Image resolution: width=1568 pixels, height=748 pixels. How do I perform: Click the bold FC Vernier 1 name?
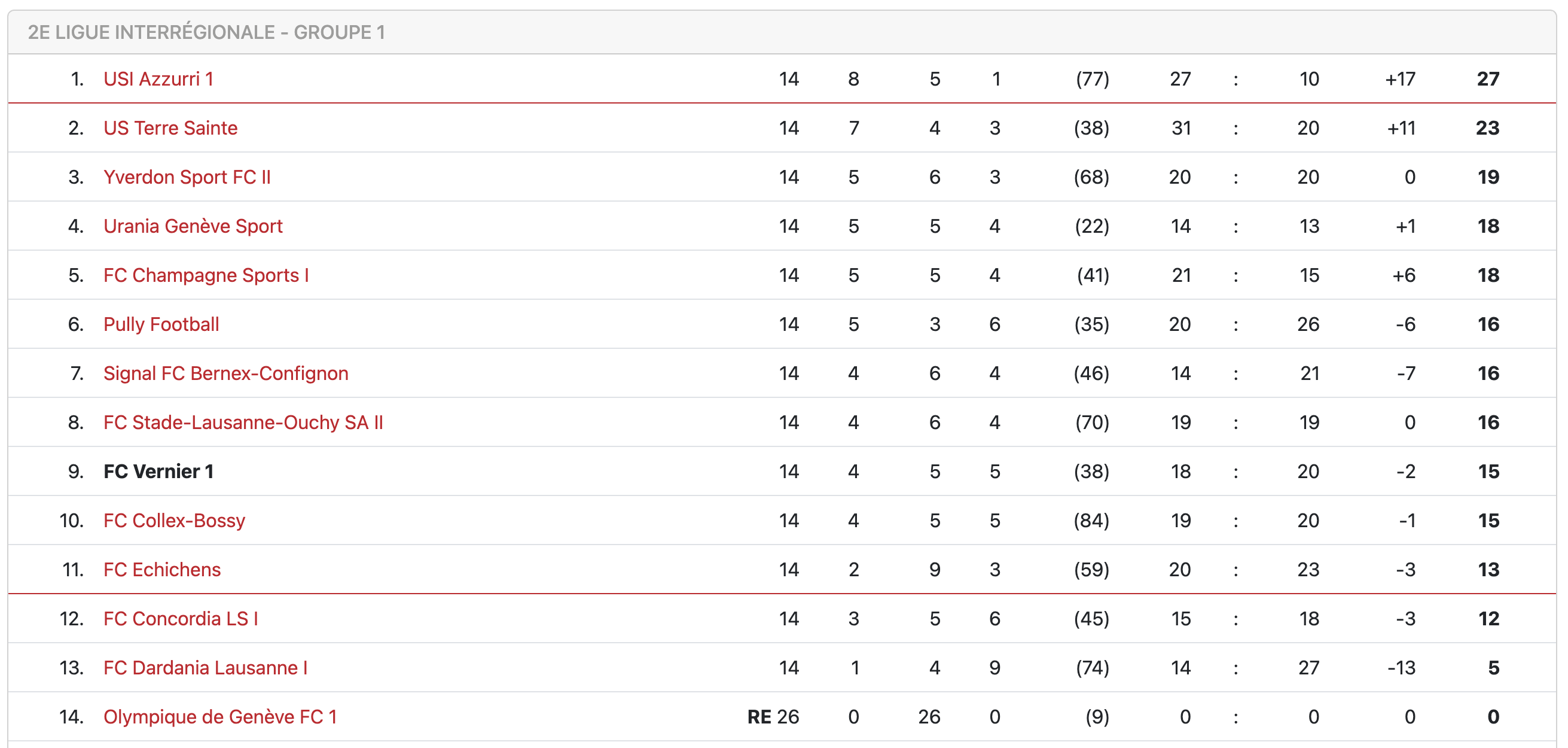click(158, 472)
